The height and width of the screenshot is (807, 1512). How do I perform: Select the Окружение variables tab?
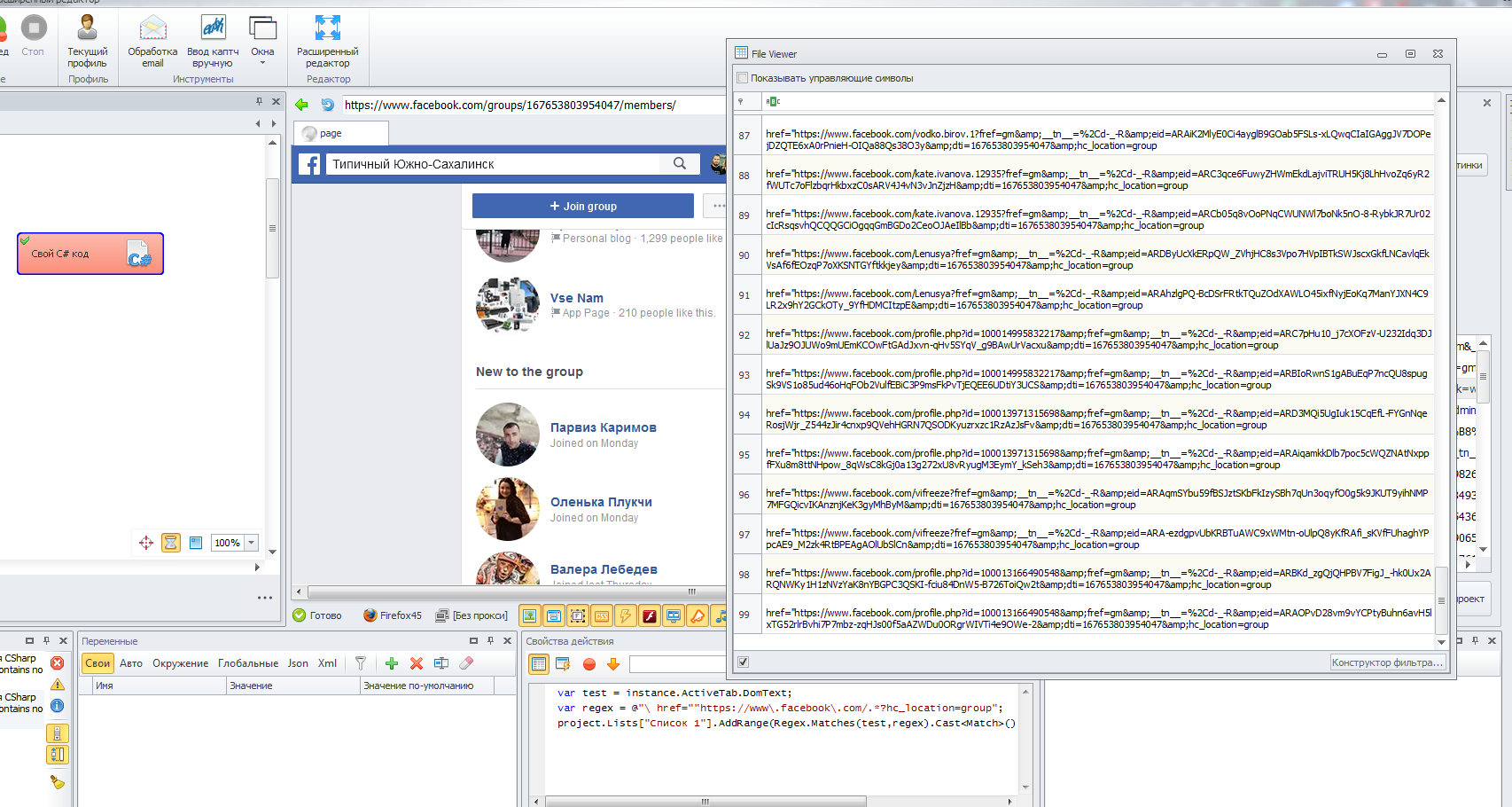click(x=180, y=663)
